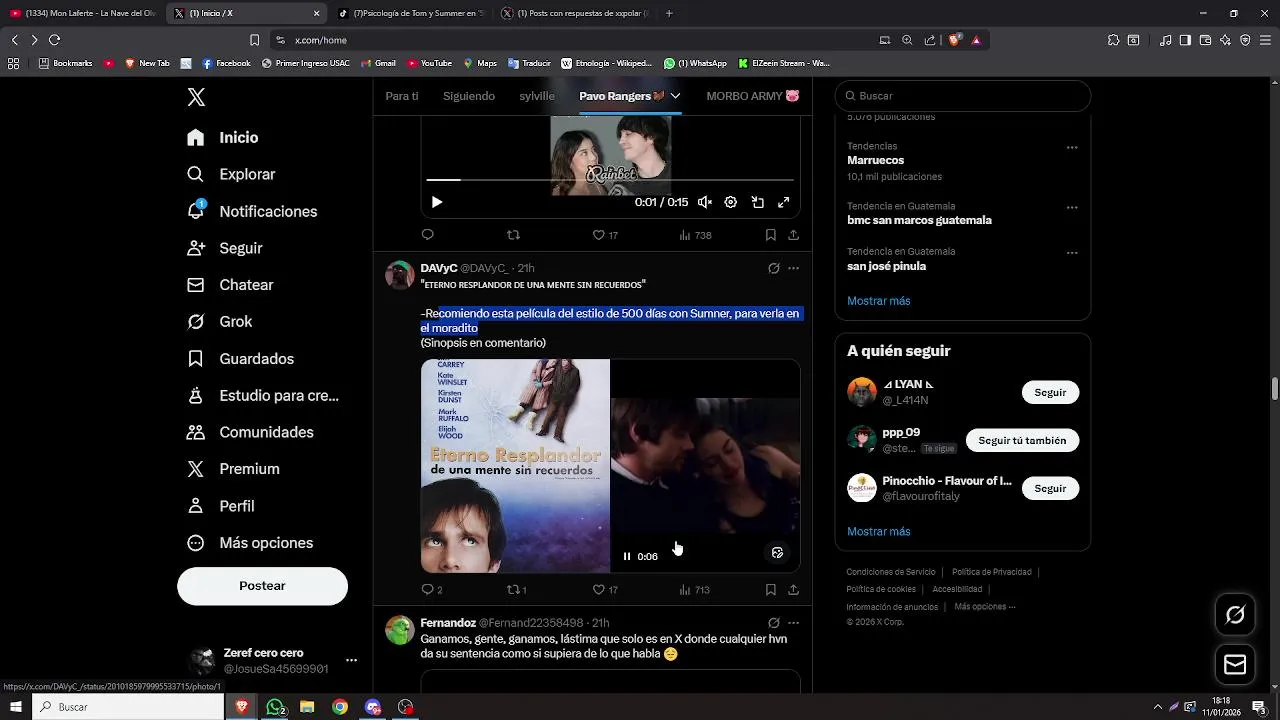Play the top video

coord(437,202)
